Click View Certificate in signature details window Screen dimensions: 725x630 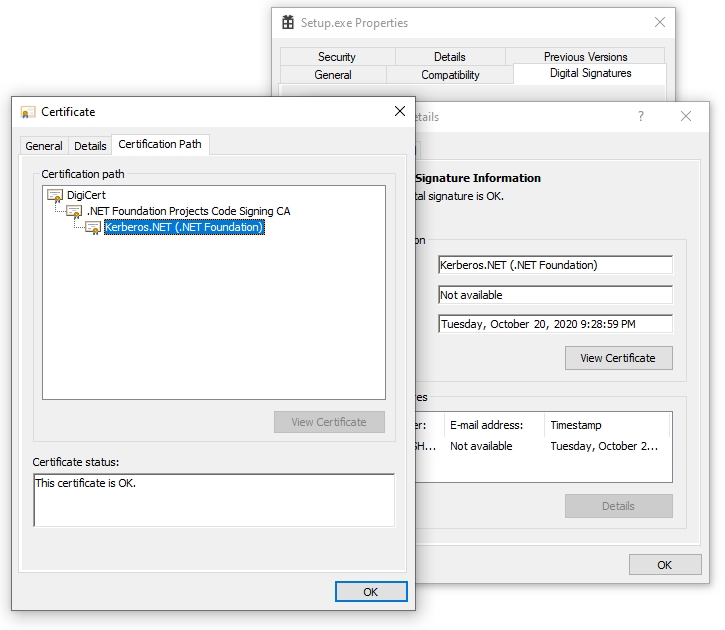(x=619, y=358)
